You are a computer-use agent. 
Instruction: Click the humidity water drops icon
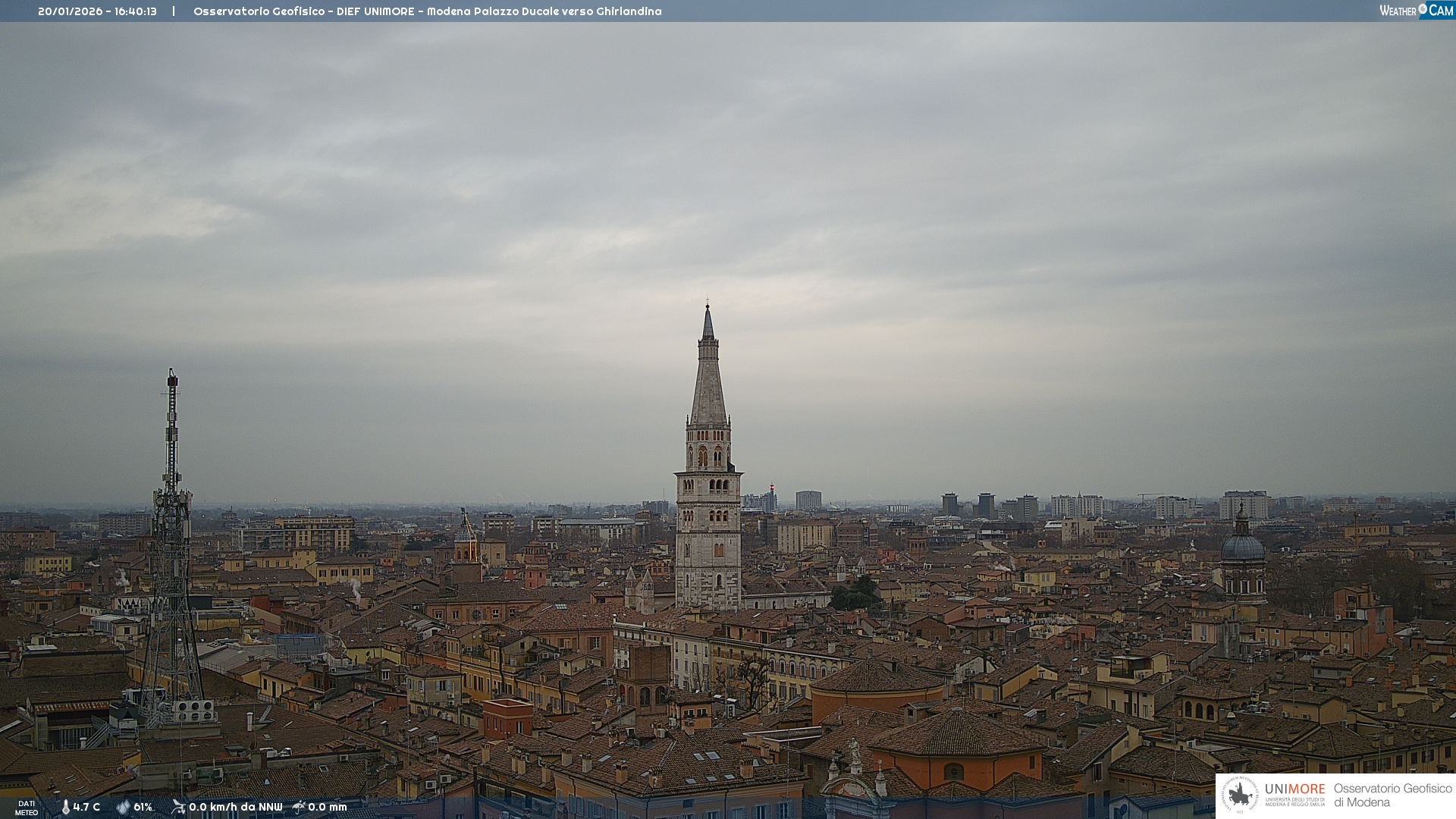click(x=123, y=807)
